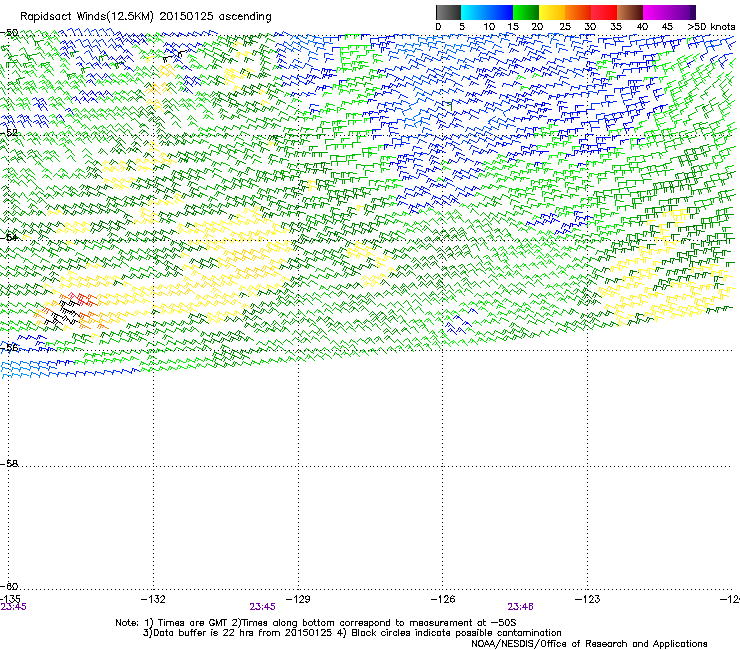Click the '10' legend scale label
This screenshot has width=740, height=650.
tap(489, 27)
